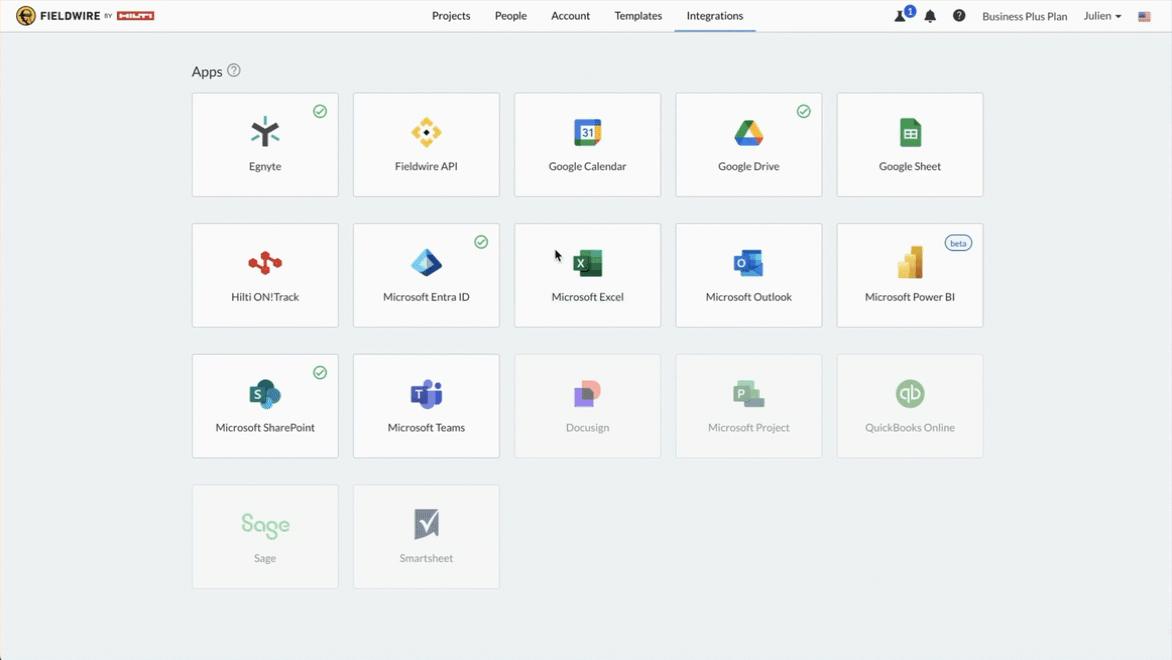This screenshot has height=660, width=1172.
Task: Click the beta badge on Power BI
Action: (x=958, y=243)
